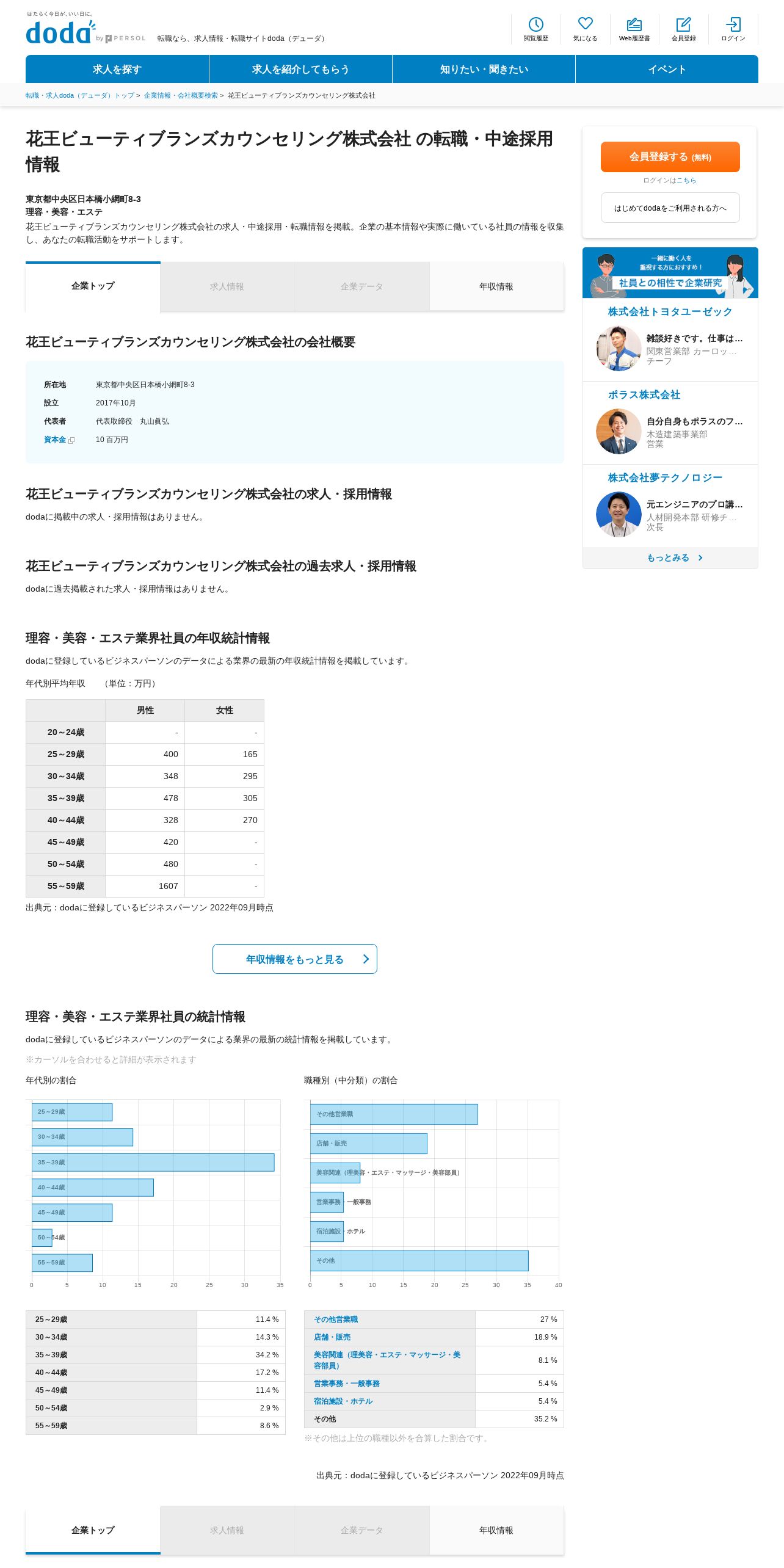Select the top 企業トップ tab
This screenshot has height=1568, width=784.
(x=93, y=286)
